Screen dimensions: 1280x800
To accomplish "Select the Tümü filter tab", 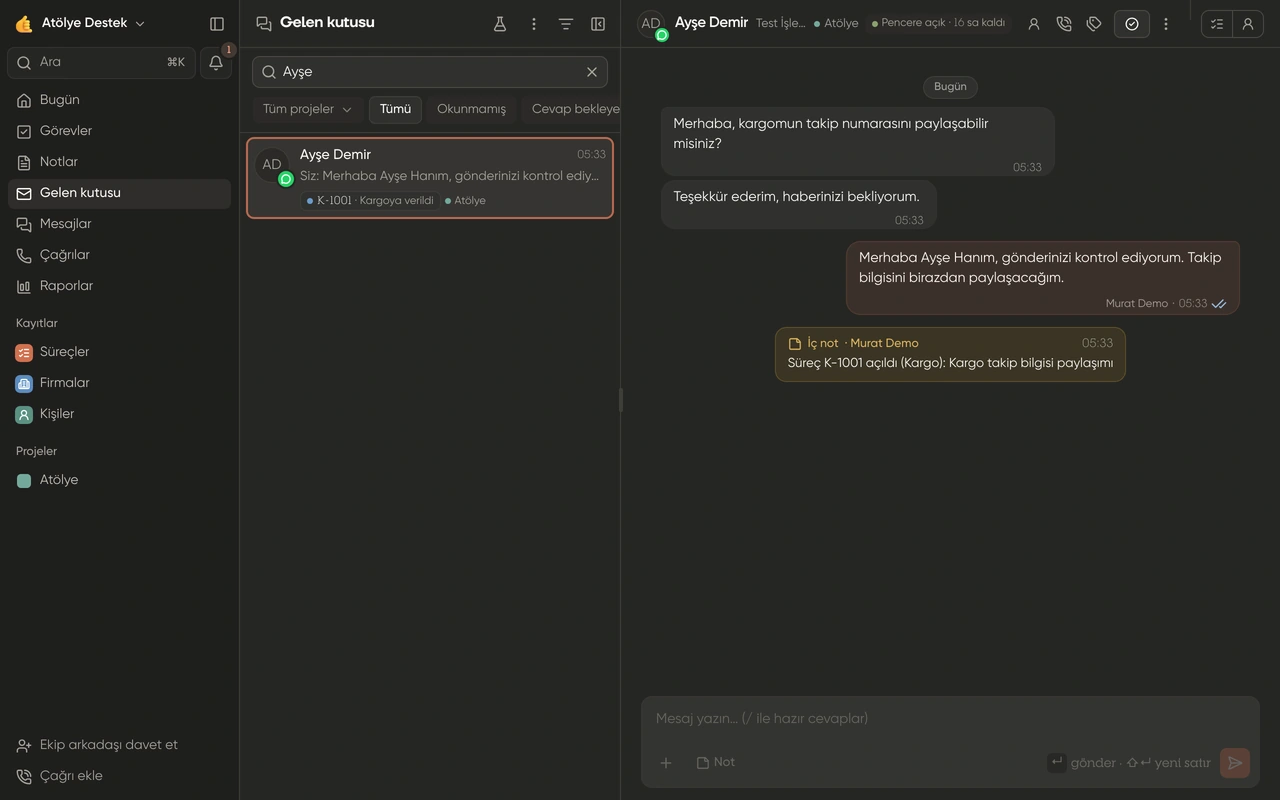I will (395, 109).
